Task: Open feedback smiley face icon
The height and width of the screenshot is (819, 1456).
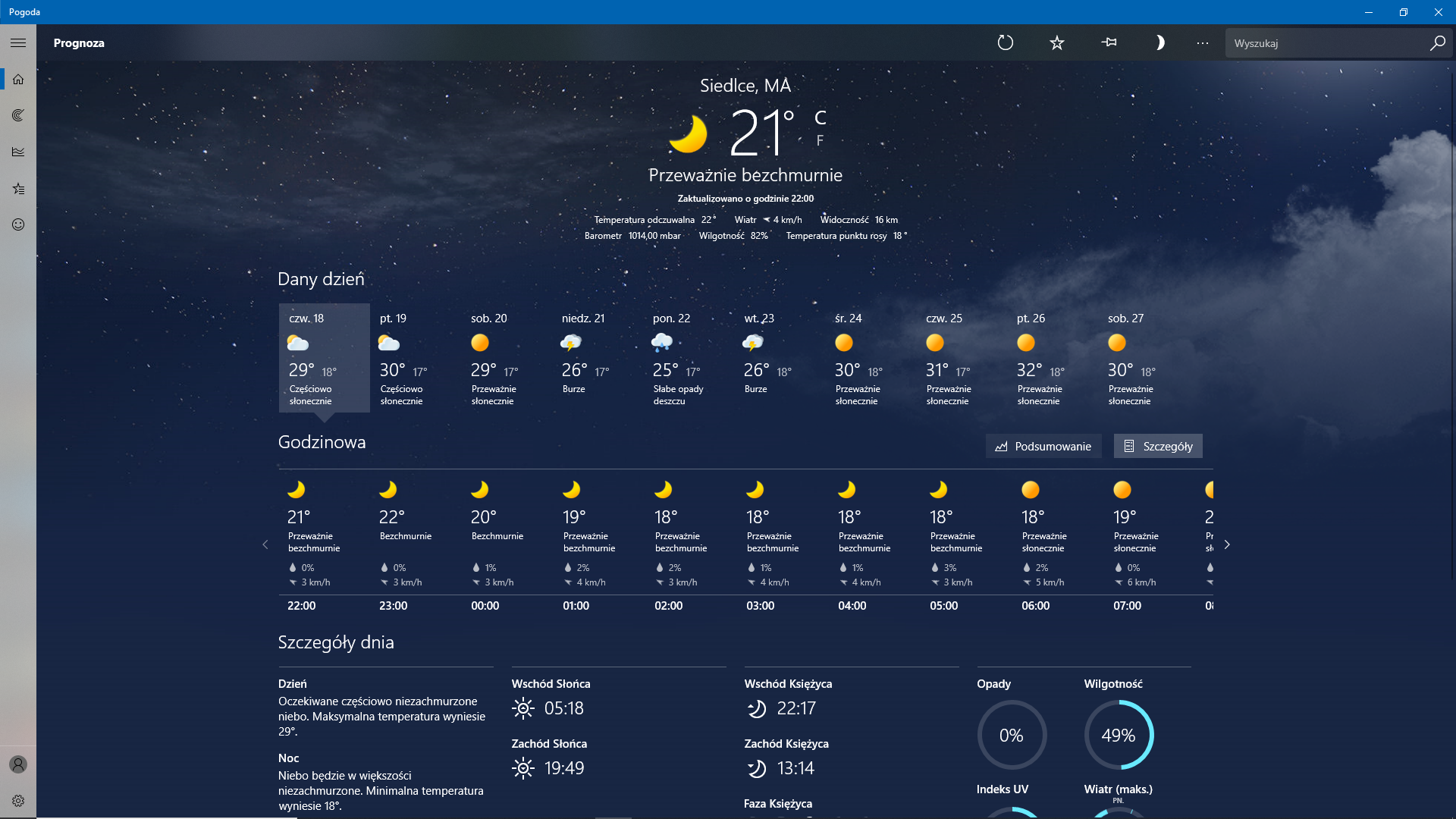Action: click(18, 224)
